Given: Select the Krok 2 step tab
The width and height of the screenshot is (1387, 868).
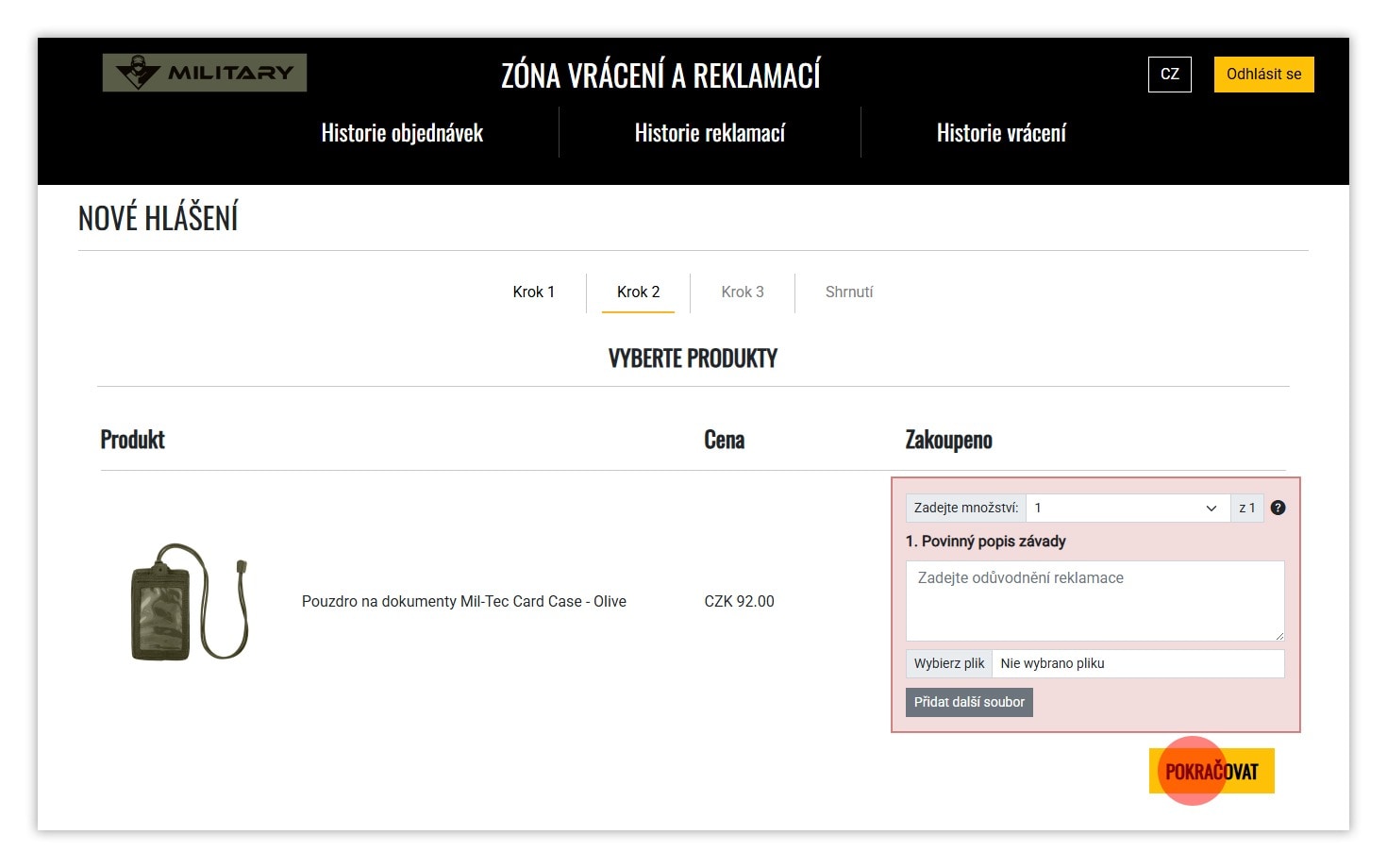Looking at the screenshot, I should tap(638, 292).
